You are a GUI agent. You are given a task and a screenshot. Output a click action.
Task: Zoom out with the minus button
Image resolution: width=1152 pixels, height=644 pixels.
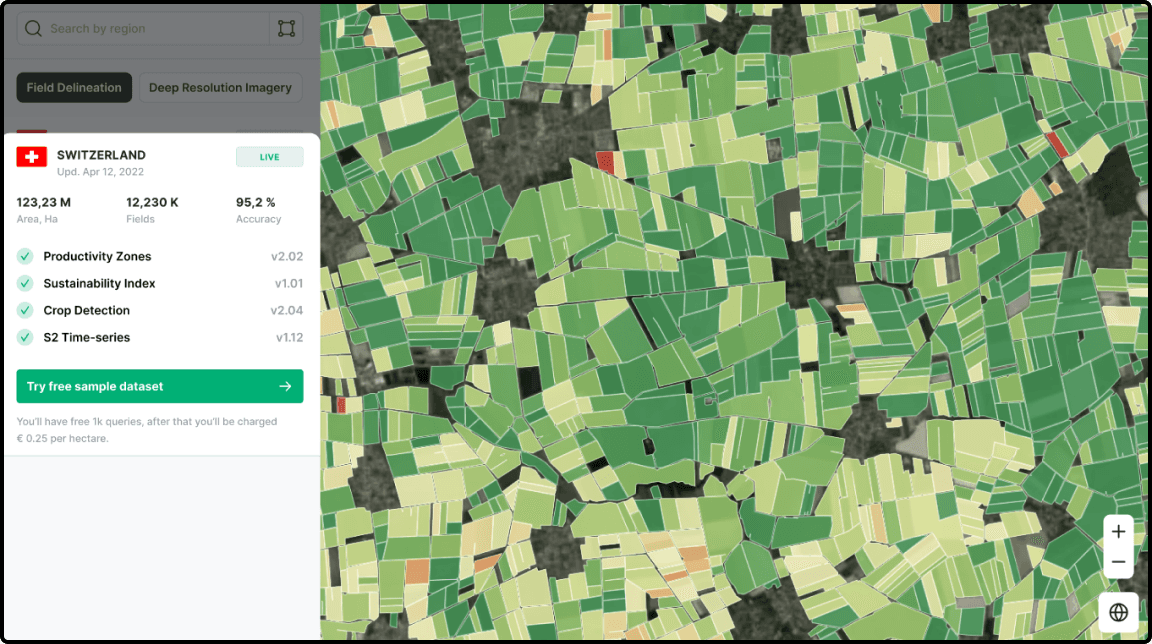click(1118, 562)
